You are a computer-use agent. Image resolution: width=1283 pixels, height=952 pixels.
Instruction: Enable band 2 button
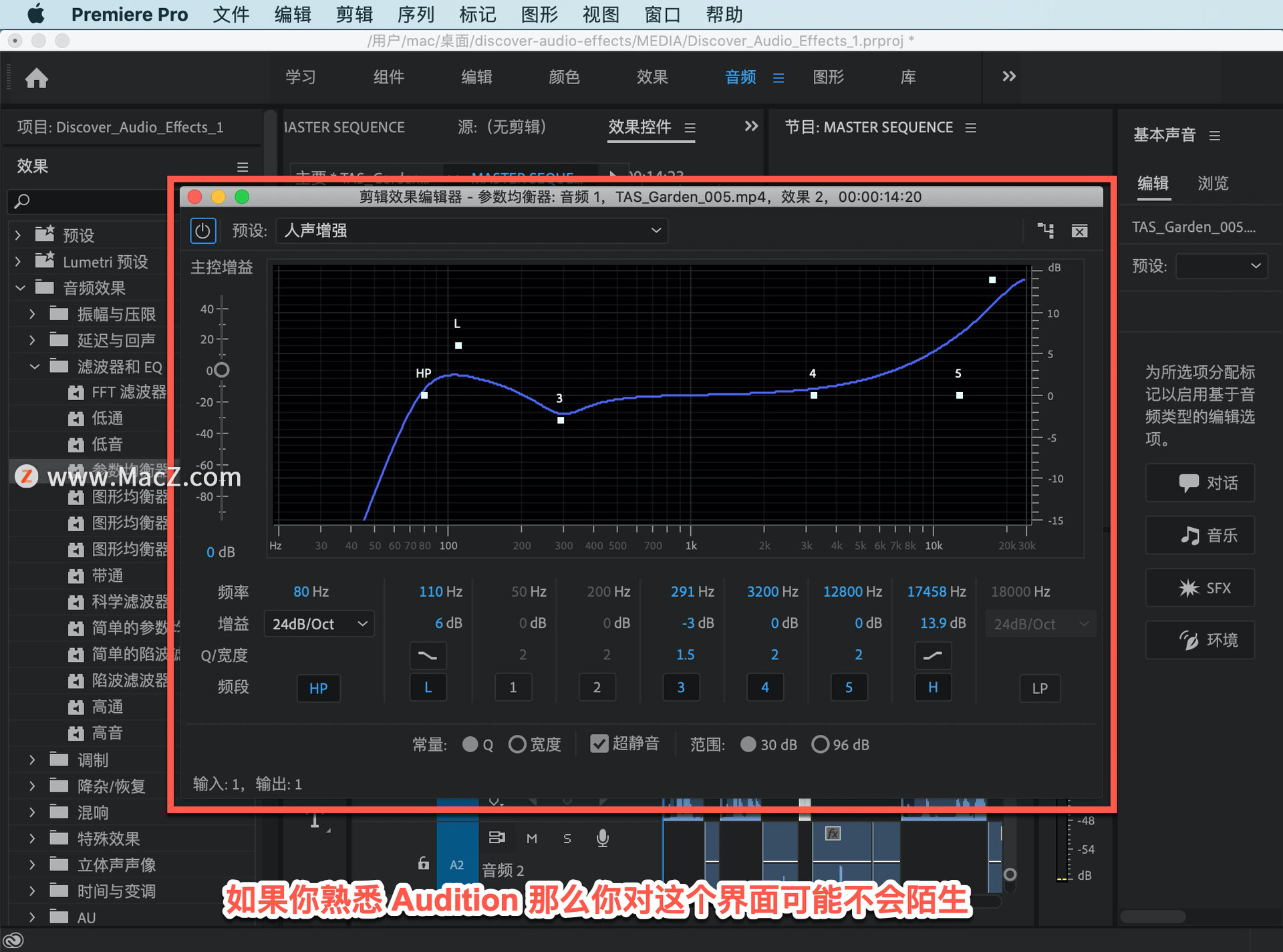(x=597, y=687)
